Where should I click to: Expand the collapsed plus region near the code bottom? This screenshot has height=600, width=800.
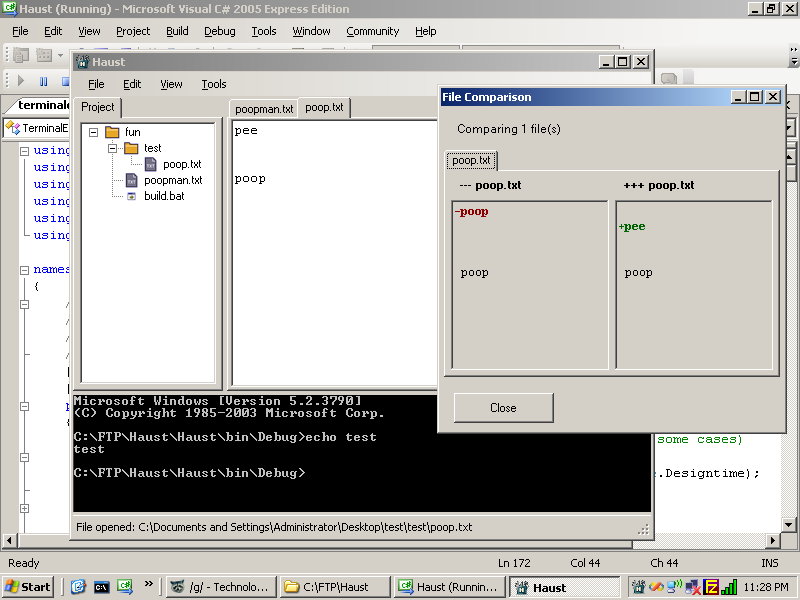[24, 508]
